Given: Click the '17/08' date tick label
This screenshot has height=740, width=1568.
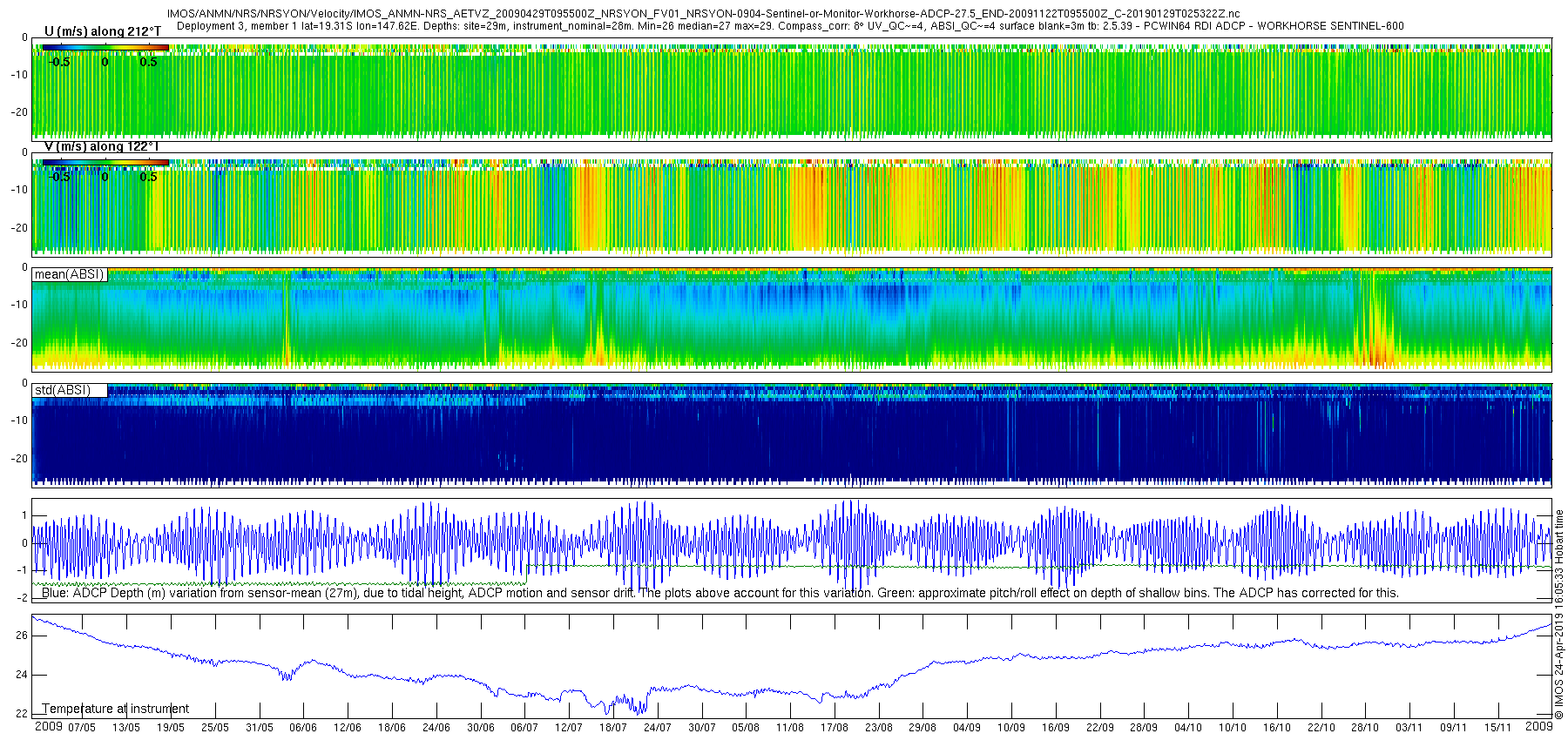Looking at the screenshot, I should [x=835, y=728].
